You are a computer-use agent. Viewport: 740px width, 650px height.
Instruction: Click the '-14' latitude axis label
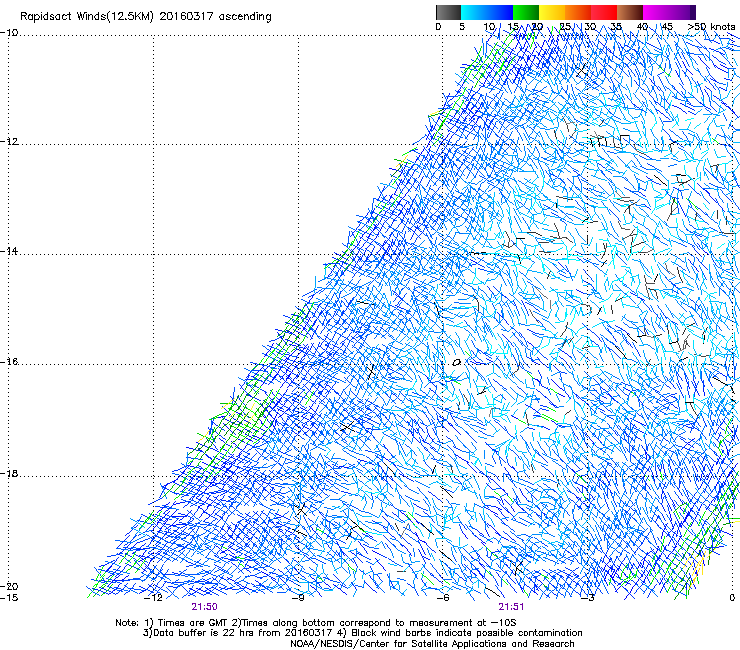point(9,251)
